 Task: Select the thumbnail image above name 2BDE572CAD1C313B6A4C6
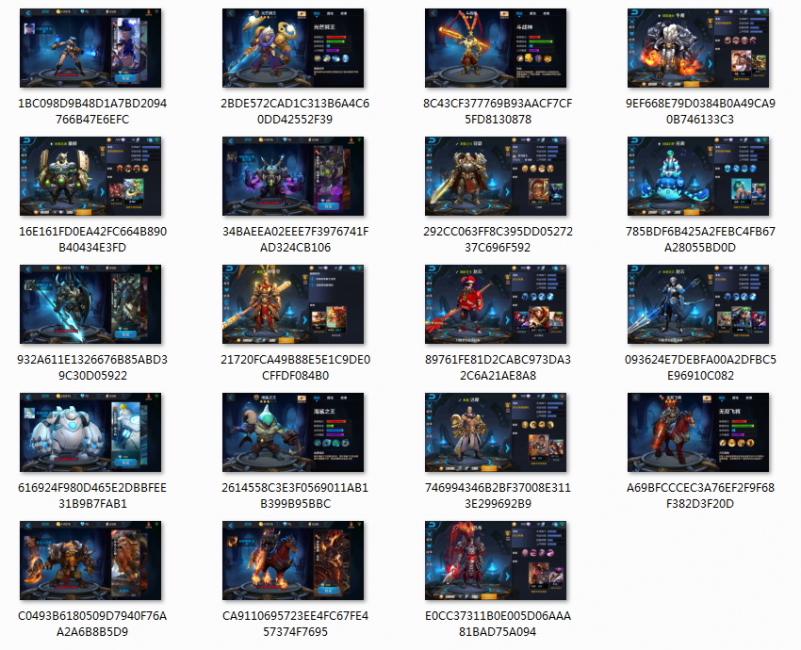293,48
